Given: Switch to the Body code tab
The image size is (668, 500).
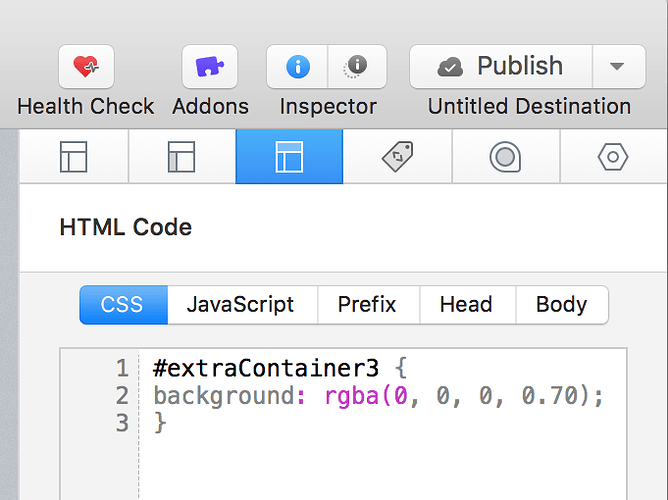Looking at the screenshot, I should coord(561,305).
